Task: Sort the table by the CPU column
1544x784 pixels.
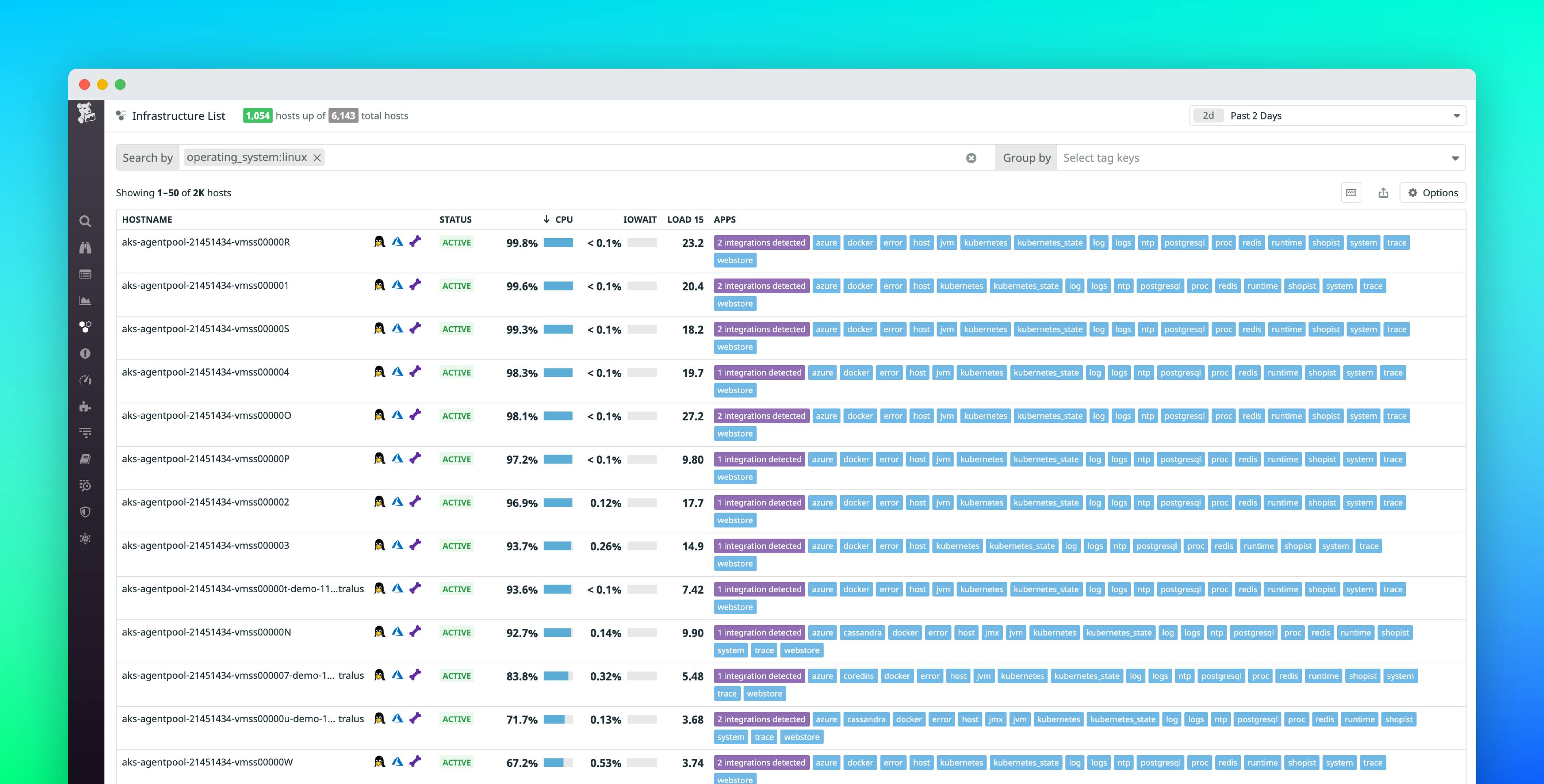Action: [x=562, y=219]
